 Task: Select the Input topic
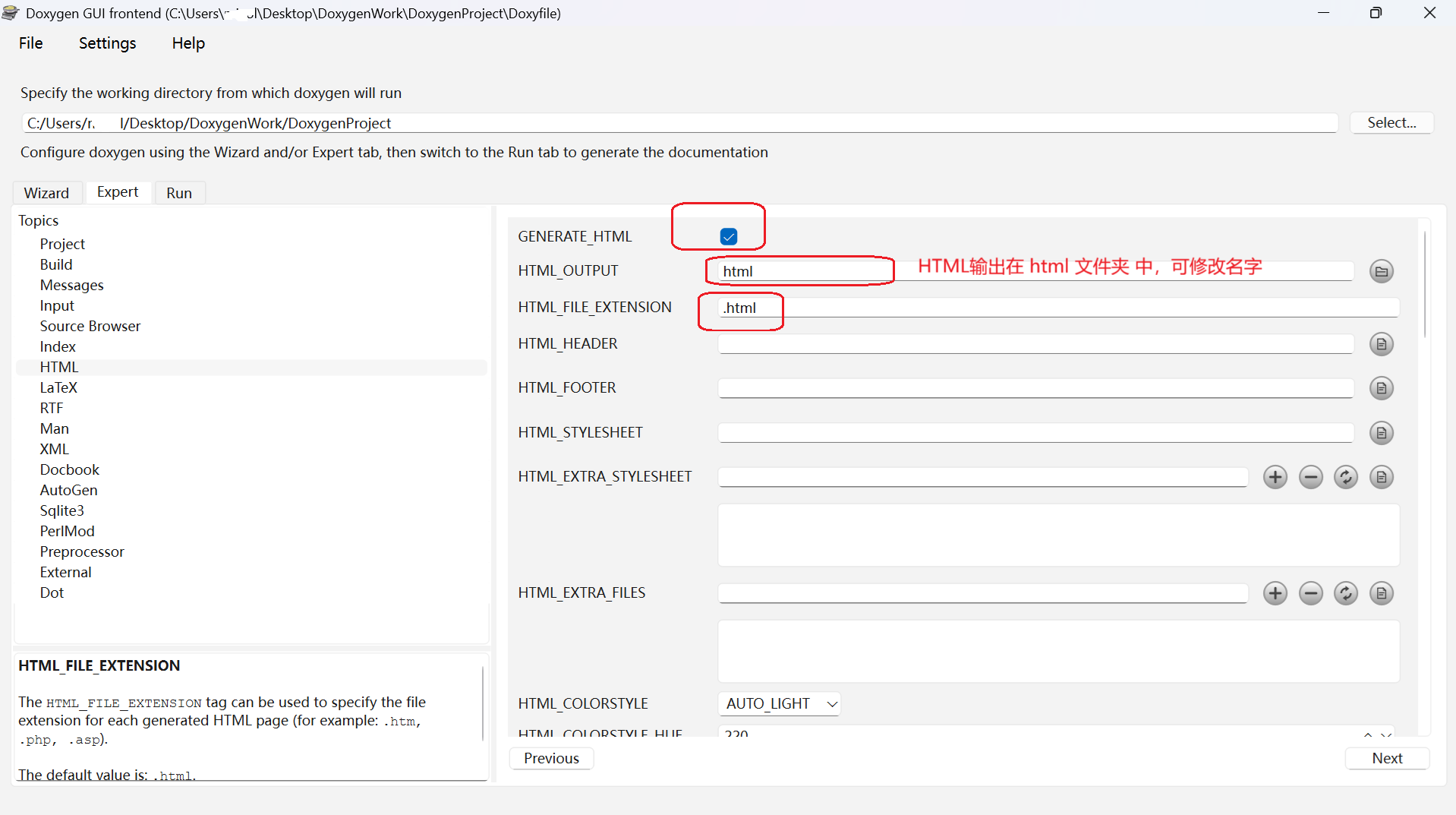[x=57, y=305]
